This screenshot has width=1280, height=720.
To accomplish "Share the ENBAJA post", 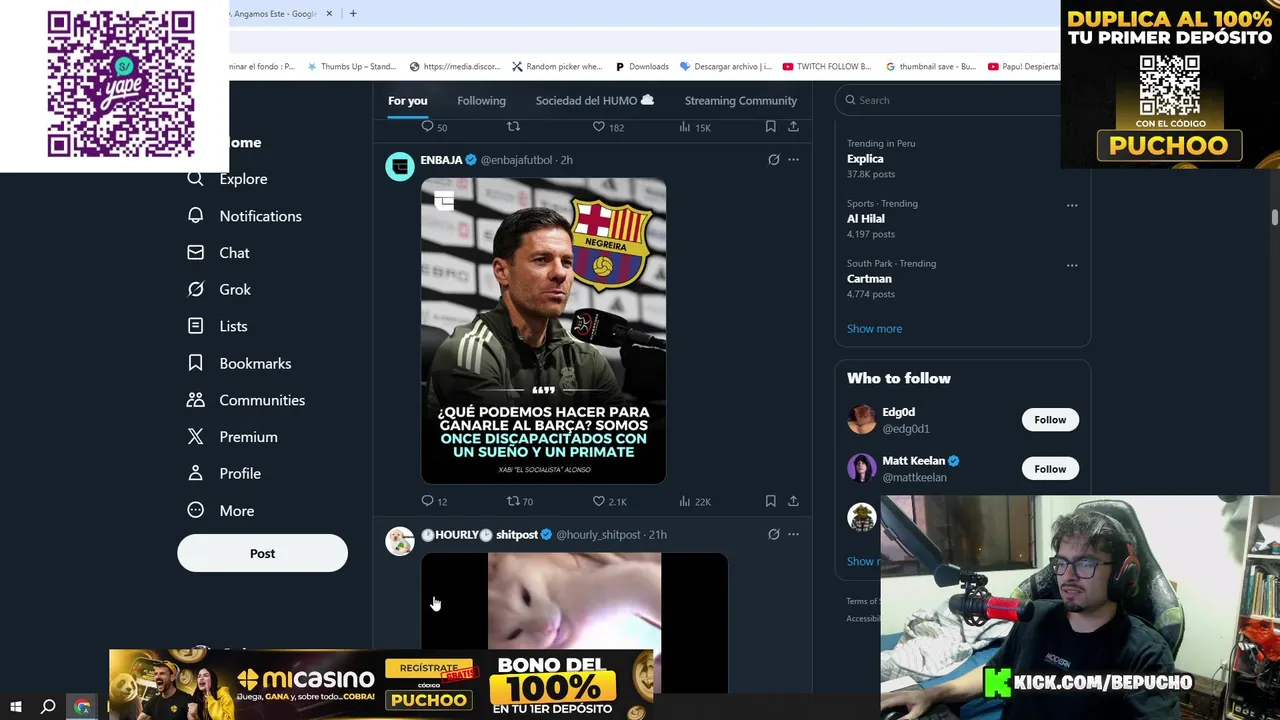I will tap(793, 501).
